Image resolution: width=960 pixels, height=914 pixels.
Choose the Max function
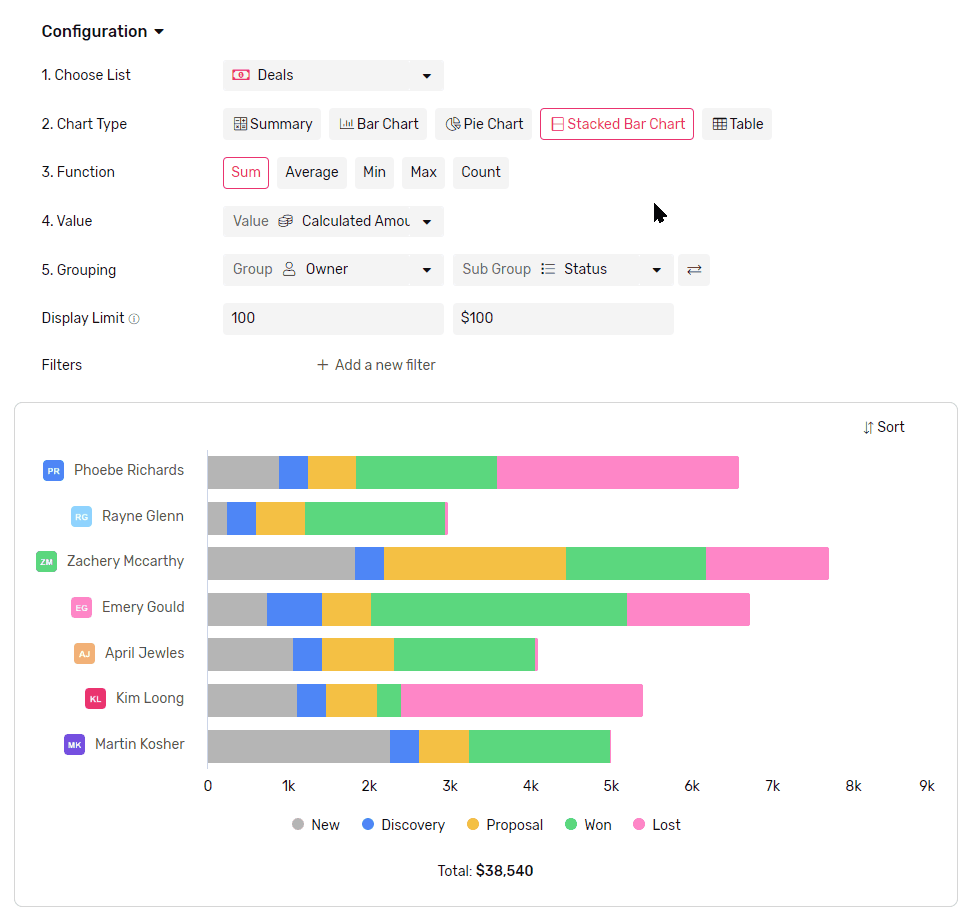point(423,173)
